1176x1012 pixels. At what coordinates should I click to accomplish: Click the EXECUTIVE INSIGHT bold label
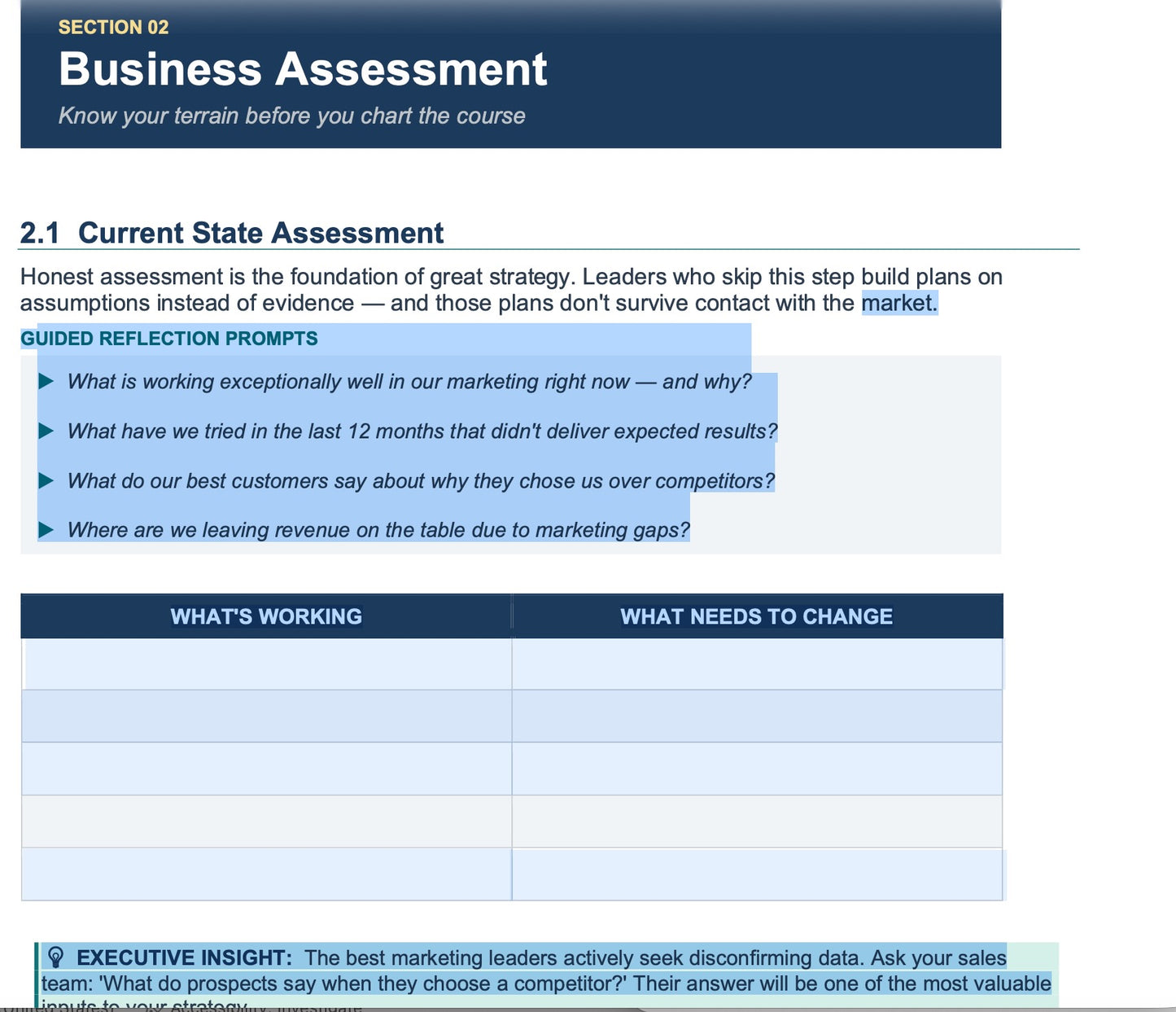coord(184,957)
